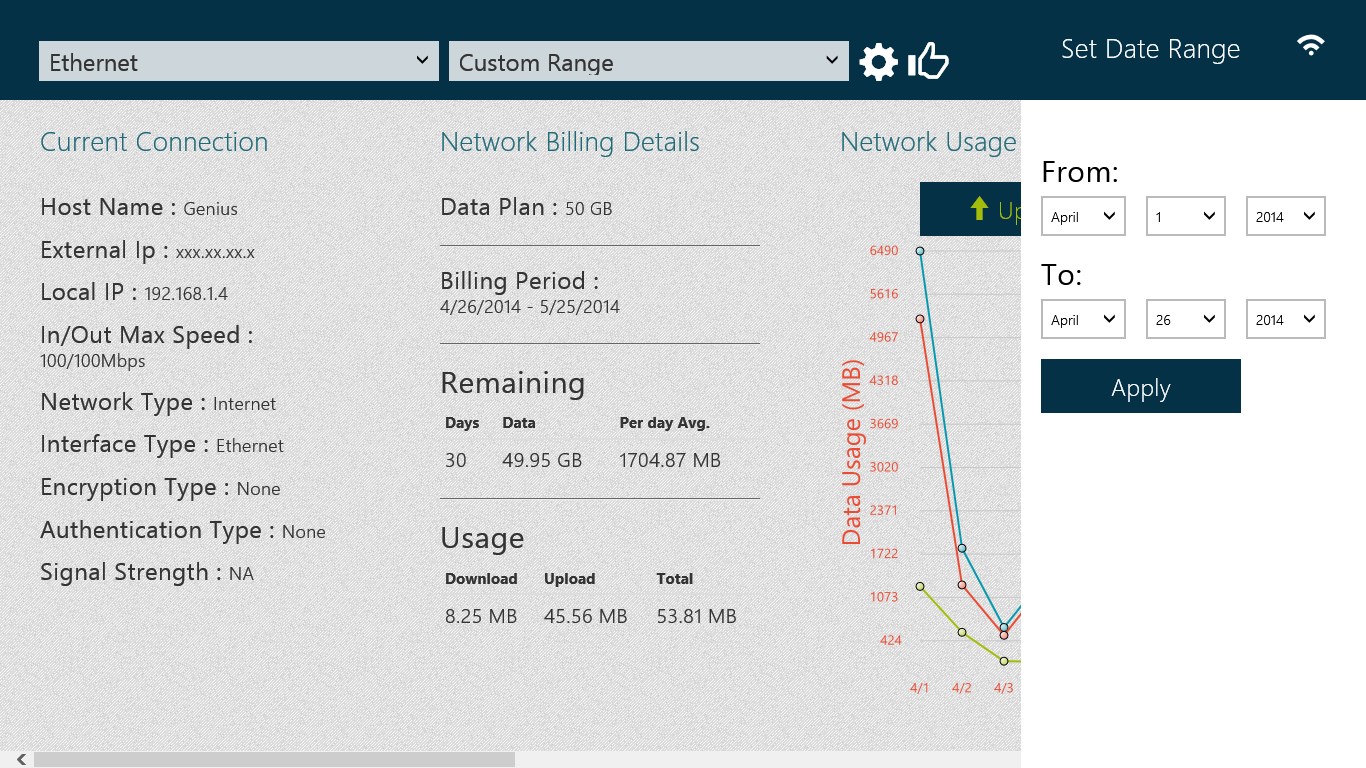Click the scrollbar left arrow
The height and width of the screenshot is (768, 1366).
tap(21, 760)
